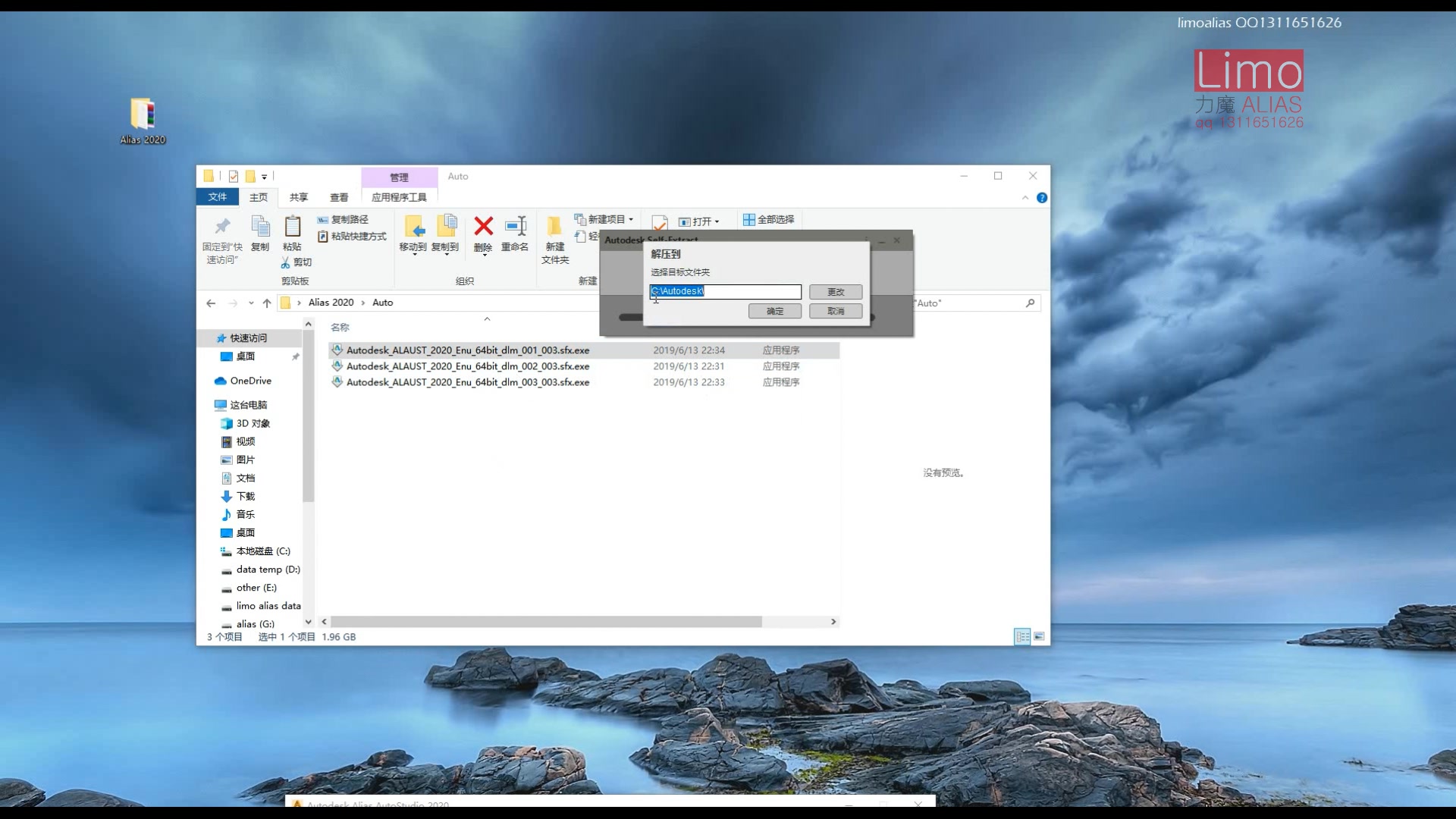This screenshot has height=819, width=1456.
Task: Click Alias 2020 in the address breadcrumb
Action: [331, 303]
